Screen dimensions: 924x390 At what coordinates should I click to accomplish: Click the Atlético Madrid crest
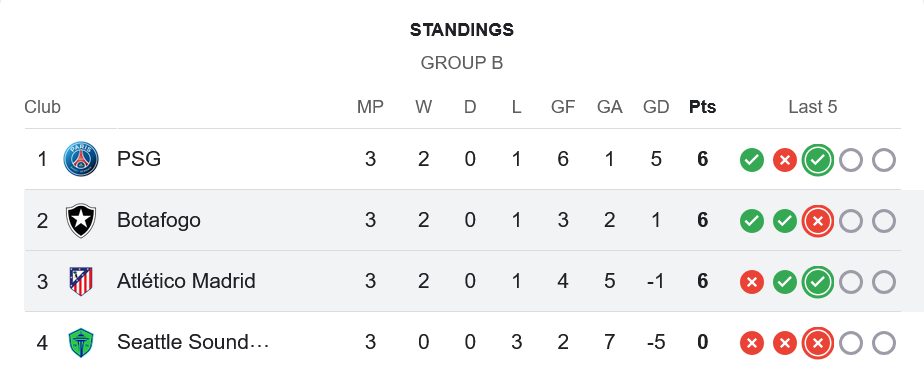(81, 282)
